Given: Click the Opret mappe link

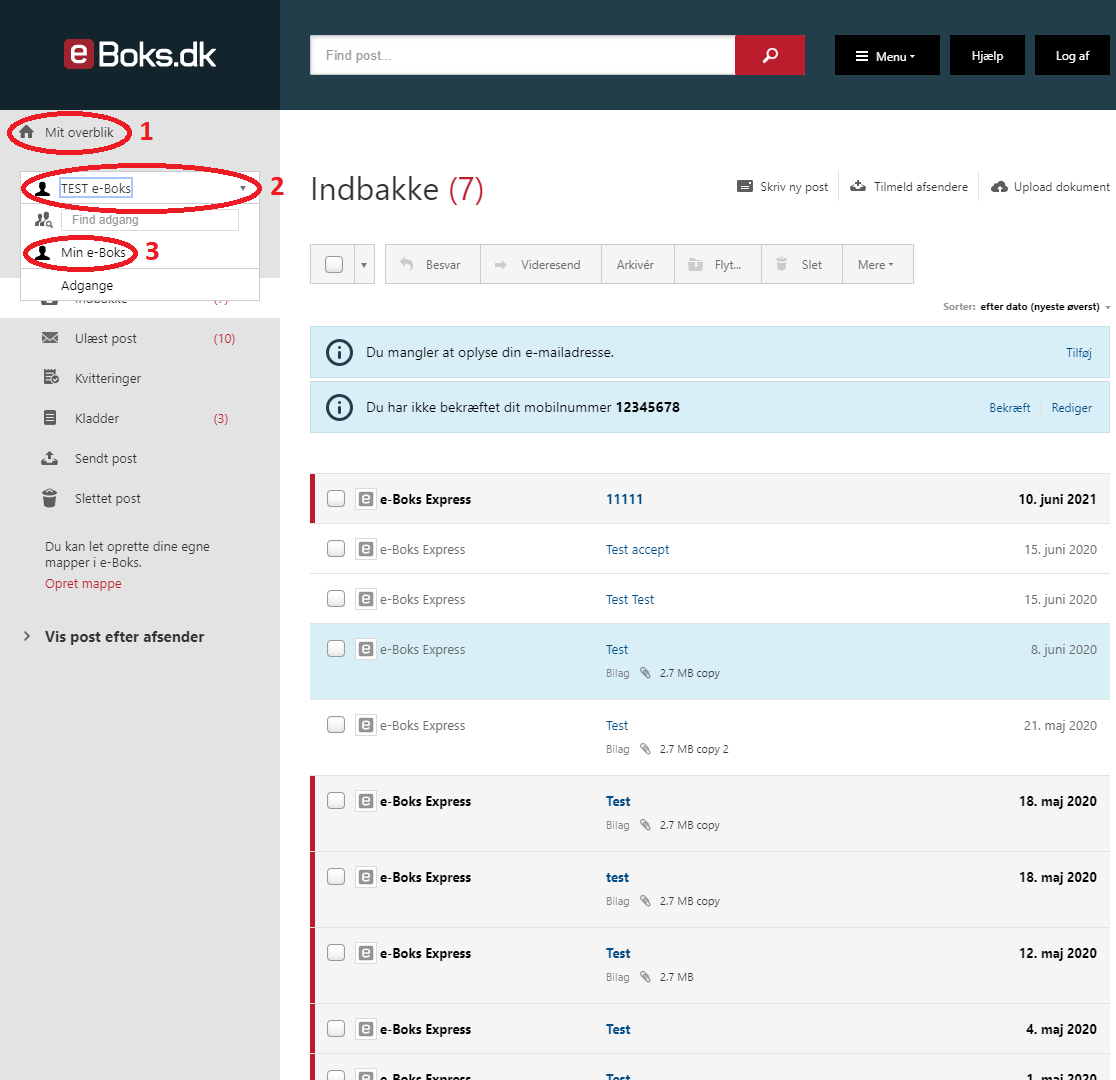Looking at the screenshot, I should click(83, 584).
